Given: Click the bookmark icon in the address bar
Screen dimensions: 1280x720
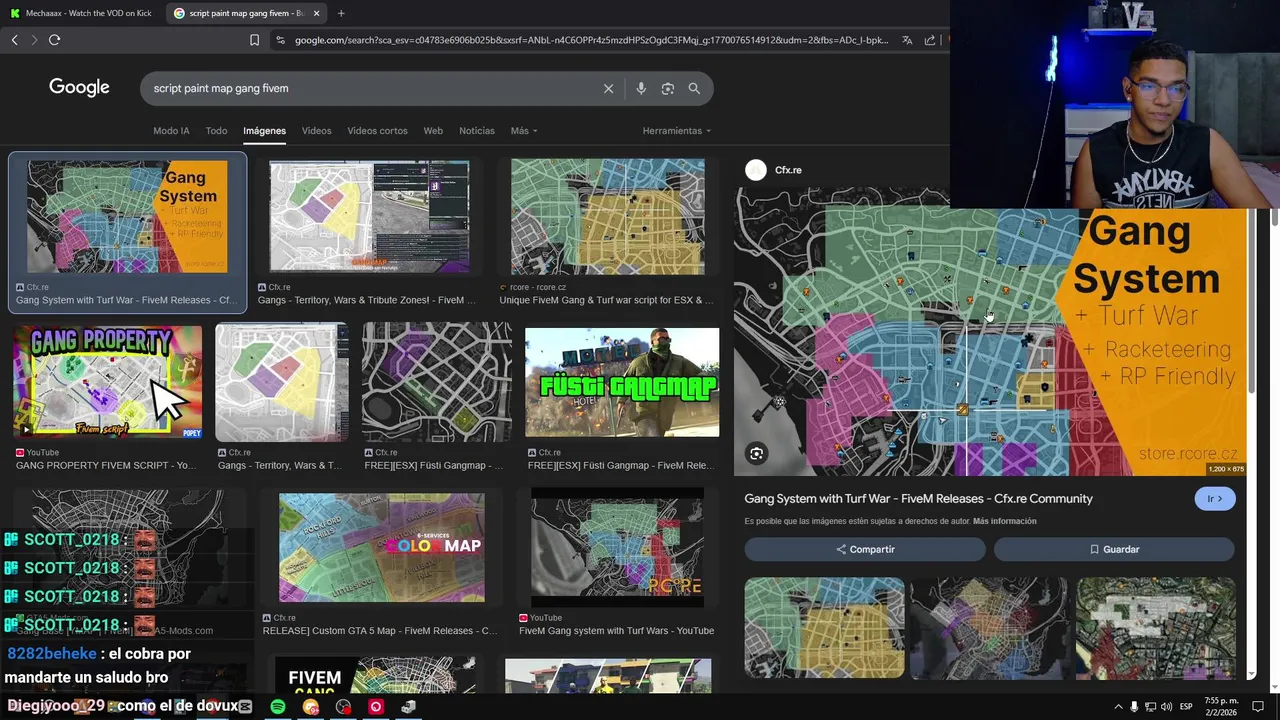Looking at the screenshot, I should pyautogui.click(x=254, y=40).
